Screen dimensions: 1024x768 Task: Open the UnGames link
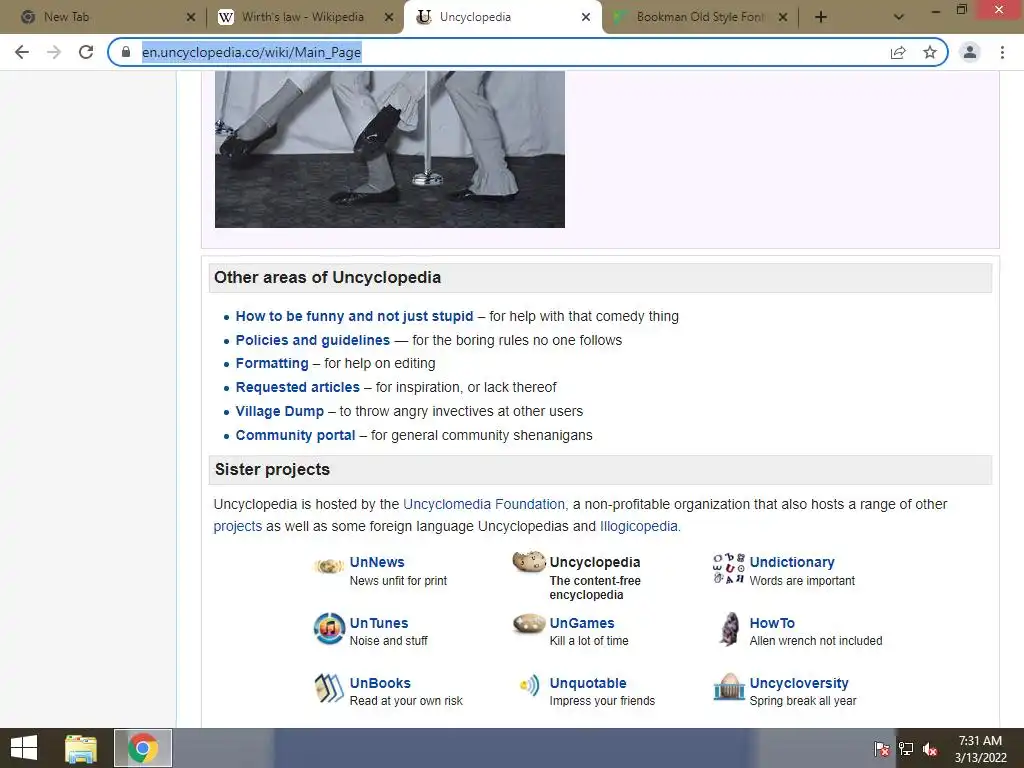[x=582, y=623]
